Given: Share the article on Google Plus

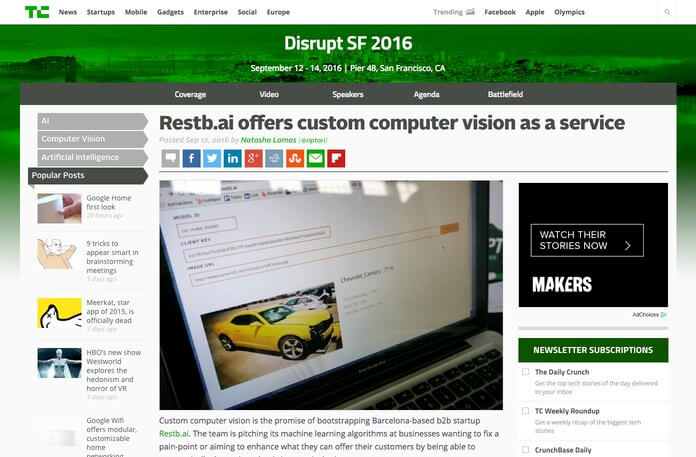Looking at the screenshot, I should pos(253,158).
